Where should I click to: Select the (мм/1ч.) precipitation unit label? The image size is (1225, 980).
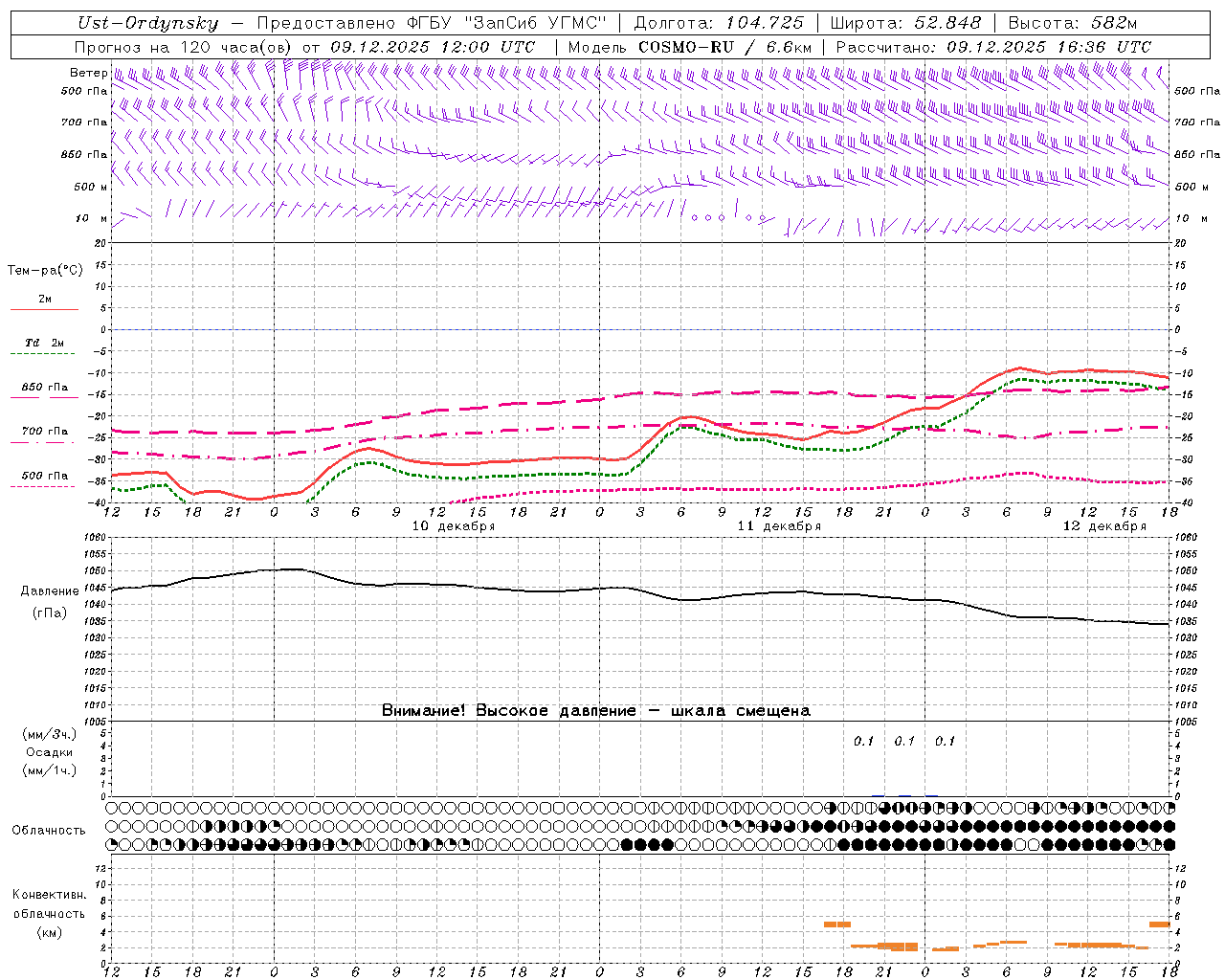tap(50, 770)
